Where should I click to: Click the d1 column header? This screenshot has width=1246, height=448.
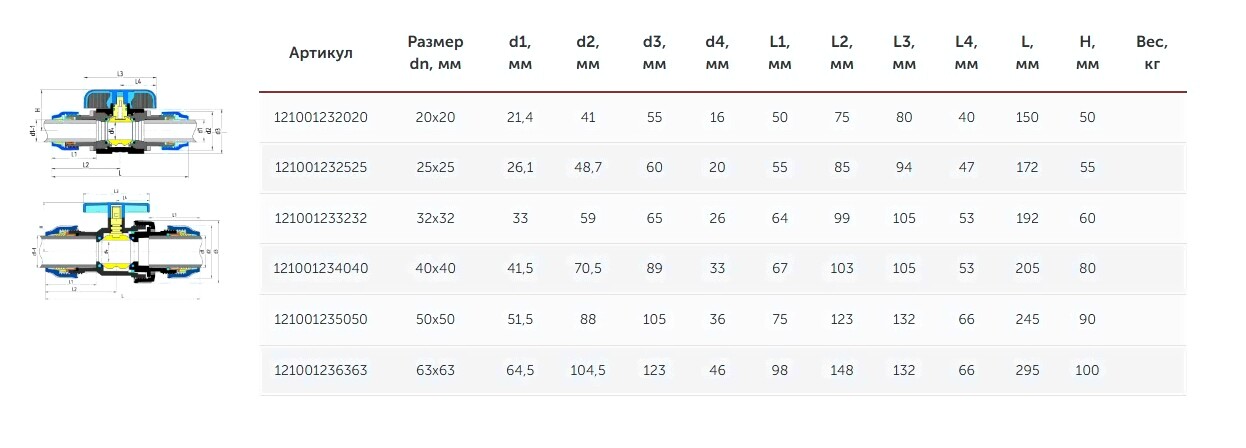(x=519, y=53)
